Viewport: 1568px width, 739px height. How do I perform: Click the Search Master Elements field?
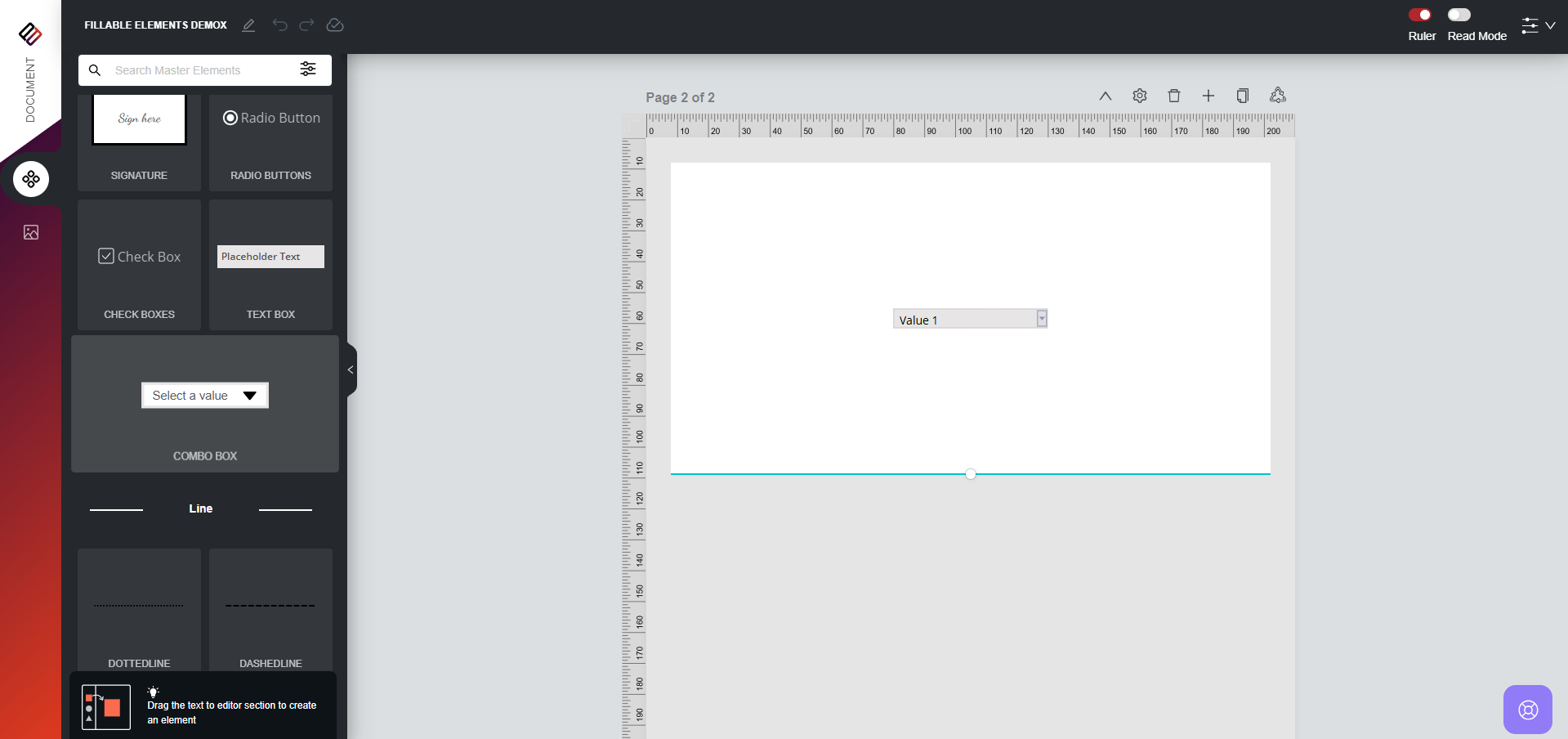[200, 70]
